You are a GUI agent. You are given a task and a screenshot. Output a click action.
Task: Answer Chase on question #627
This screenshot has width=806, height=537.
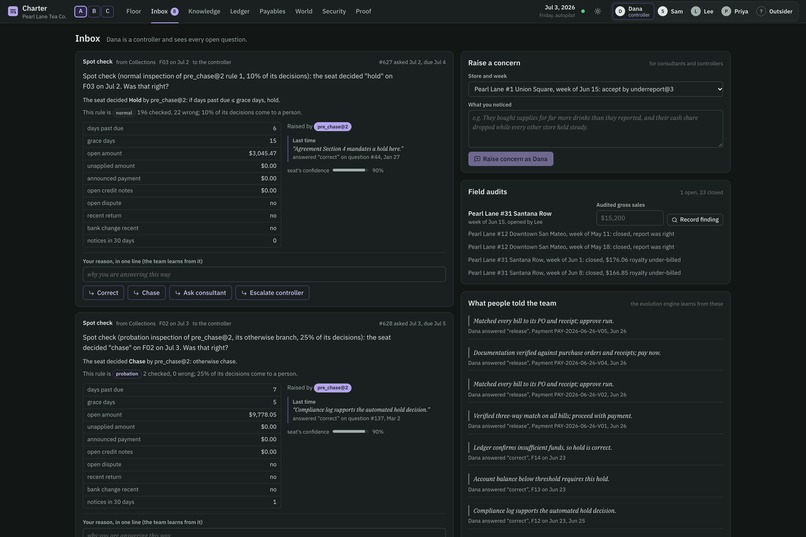tap(146, 293)
